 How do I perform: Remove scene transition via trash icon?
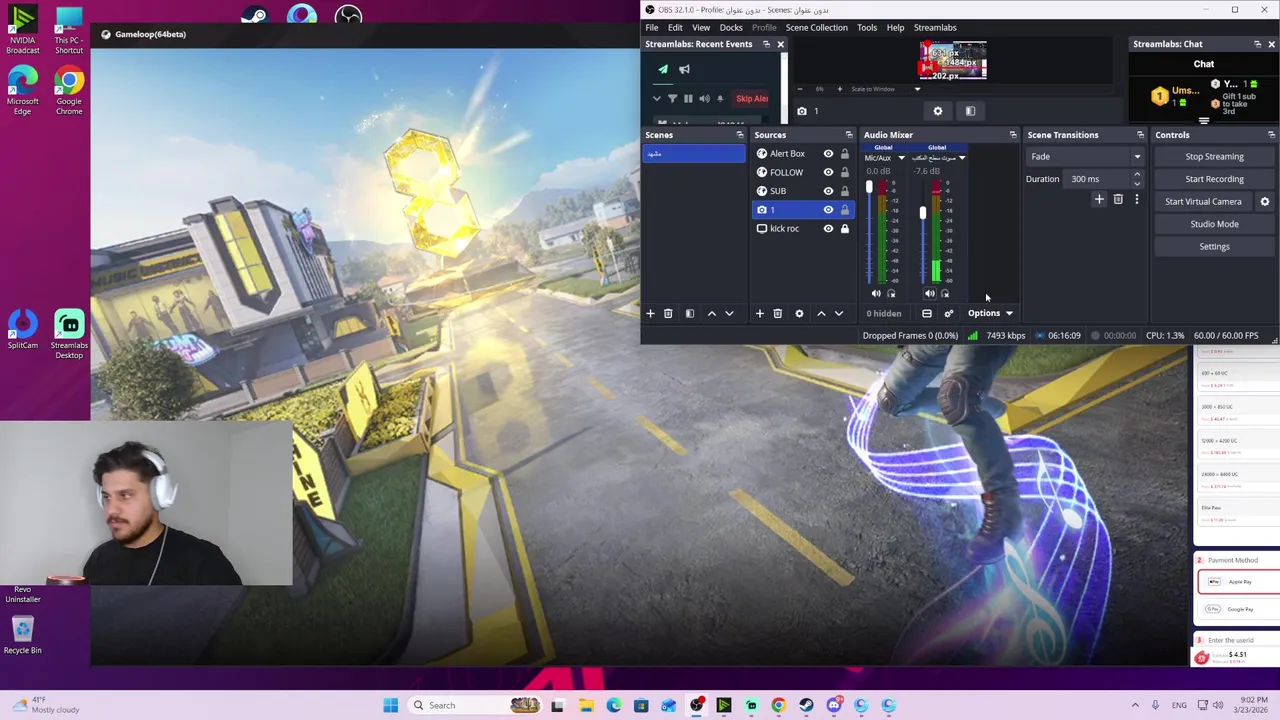tap(1118, 200)
